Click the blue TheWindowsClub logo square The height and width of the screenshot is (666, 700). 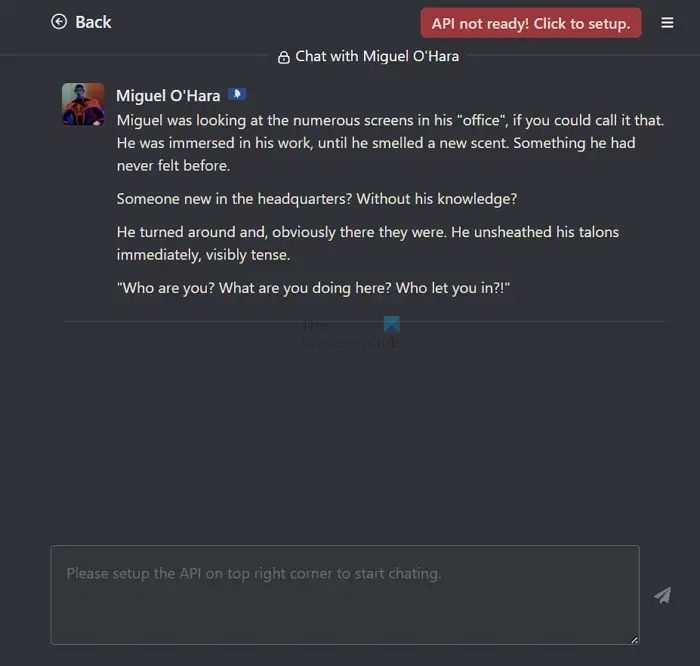pyautogui.click(x=392, y=324)
